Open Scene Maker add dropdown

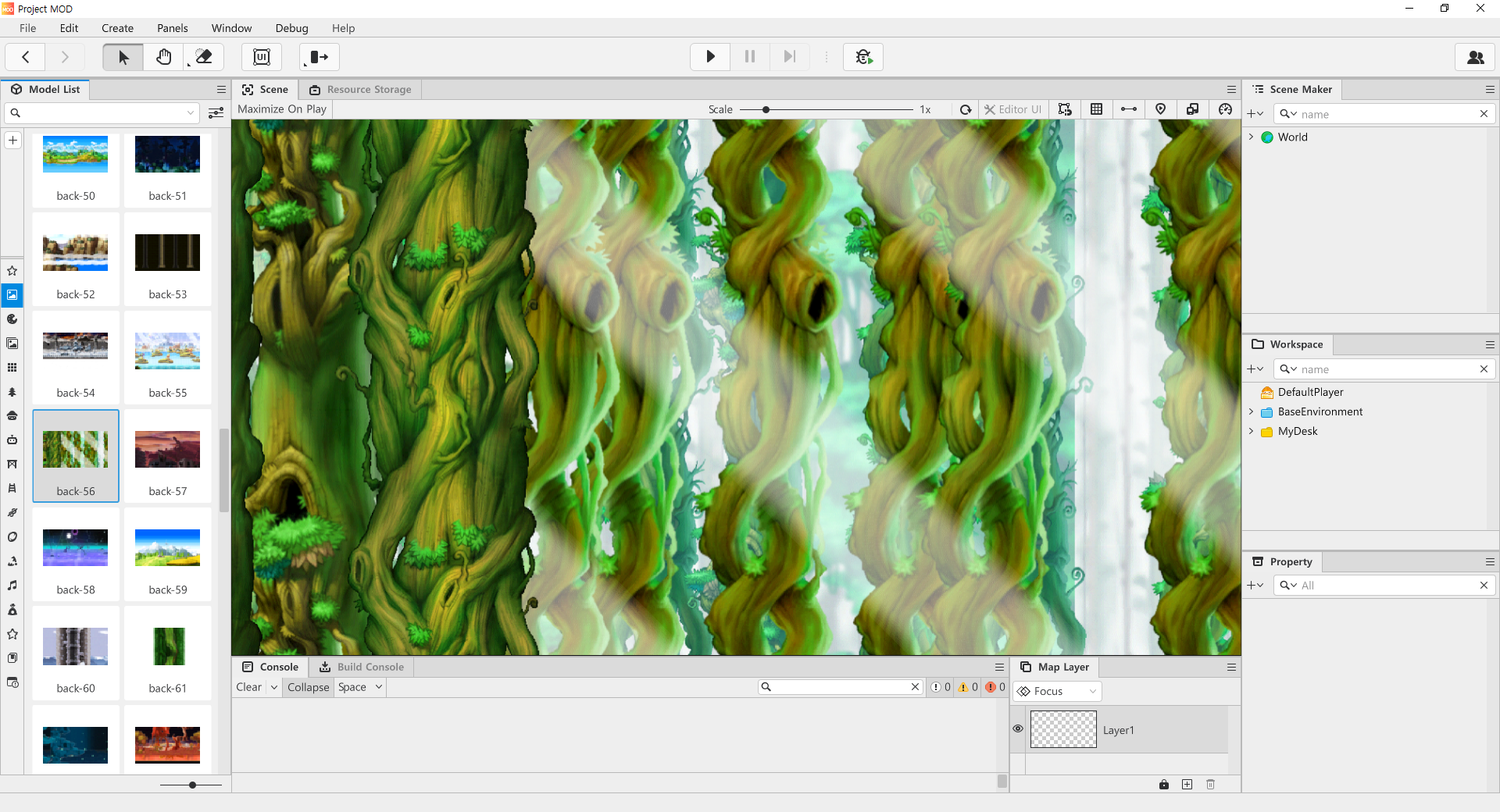point(1255,114)
